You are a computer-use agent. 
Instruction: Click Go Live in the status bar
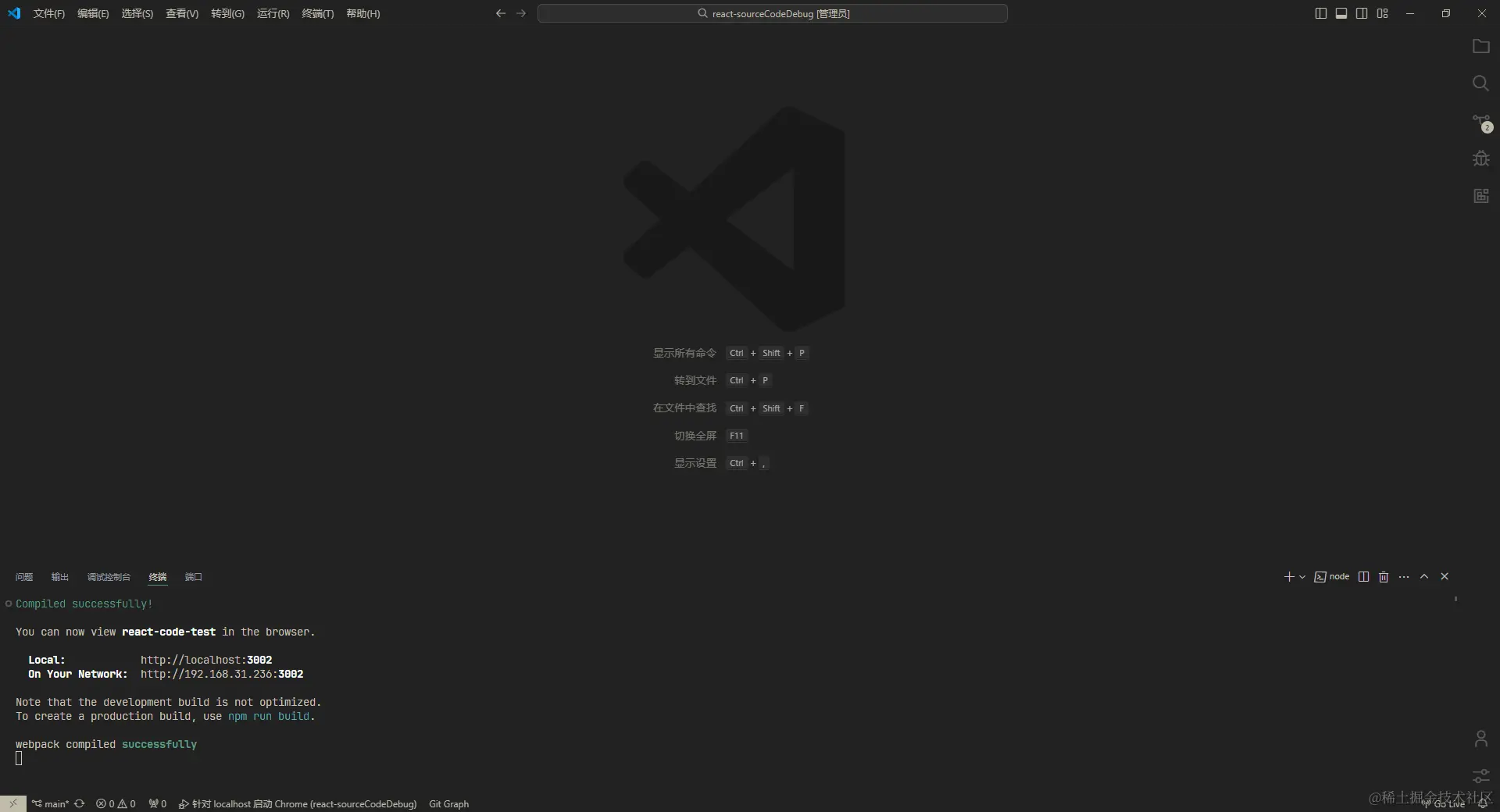[x=1443, y=803]
